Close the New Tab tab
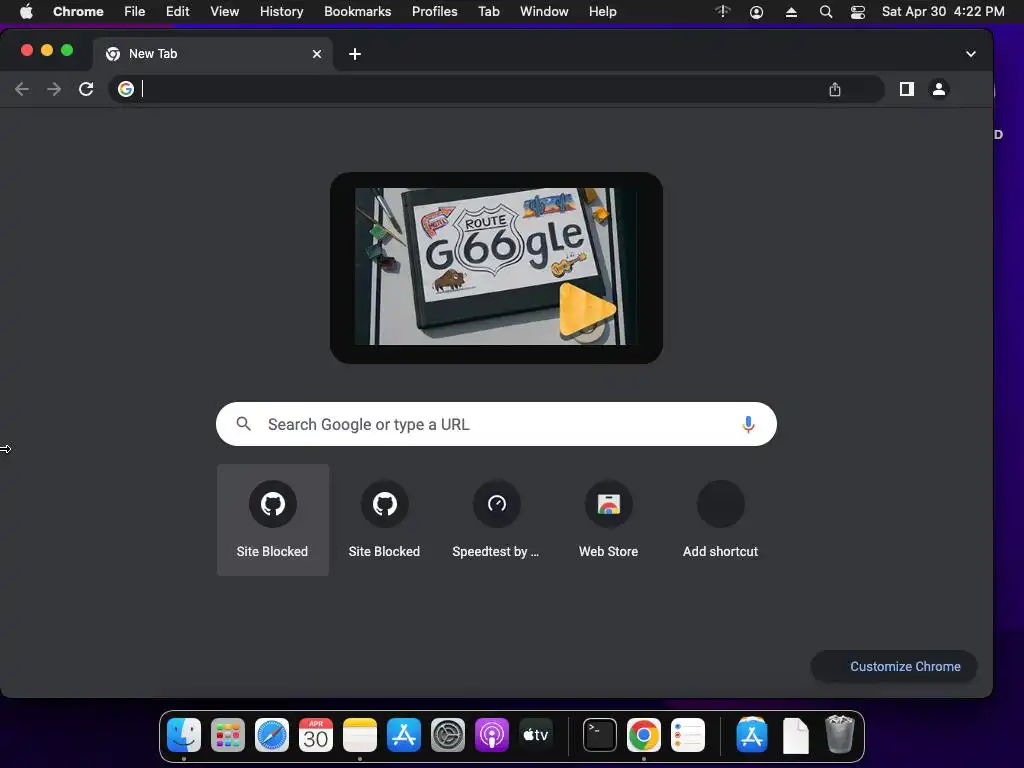The image size is (1024, 768). tap(317, 54)
